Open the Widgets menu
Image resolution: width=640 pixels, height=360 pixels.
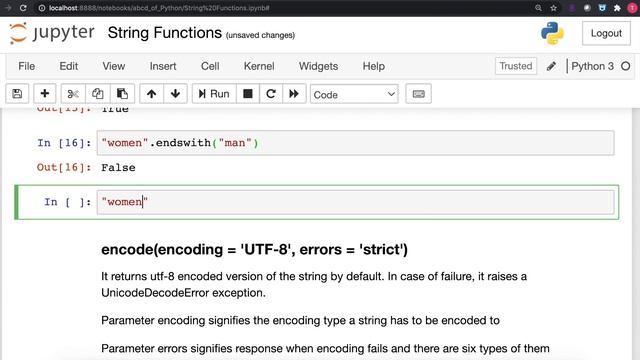[x=318, y=66]
